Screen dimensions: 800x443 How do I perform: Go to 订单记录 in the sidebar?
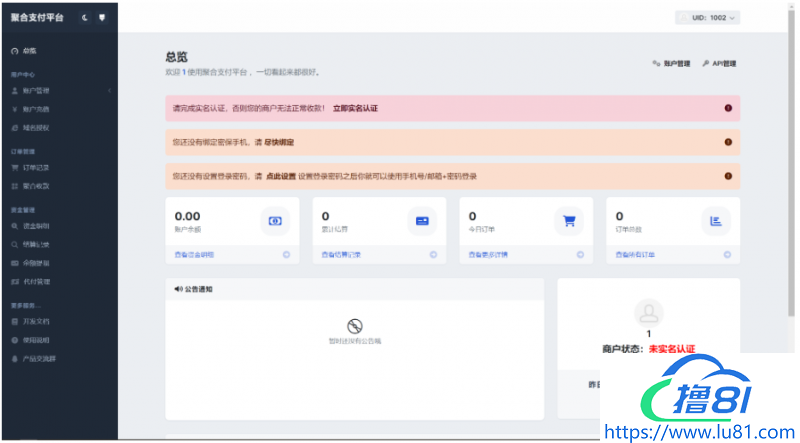(36, 167)
